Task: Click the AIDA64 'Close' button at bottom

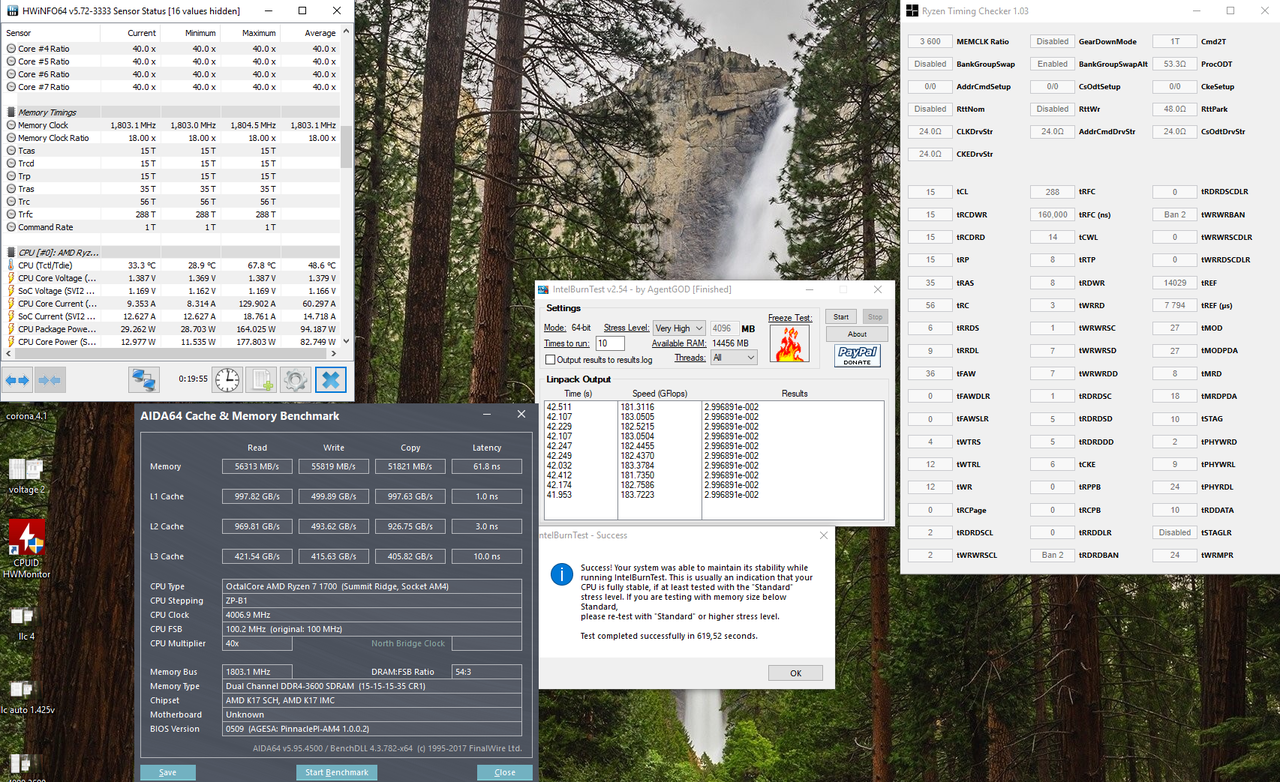Action: tap(505, 772)
